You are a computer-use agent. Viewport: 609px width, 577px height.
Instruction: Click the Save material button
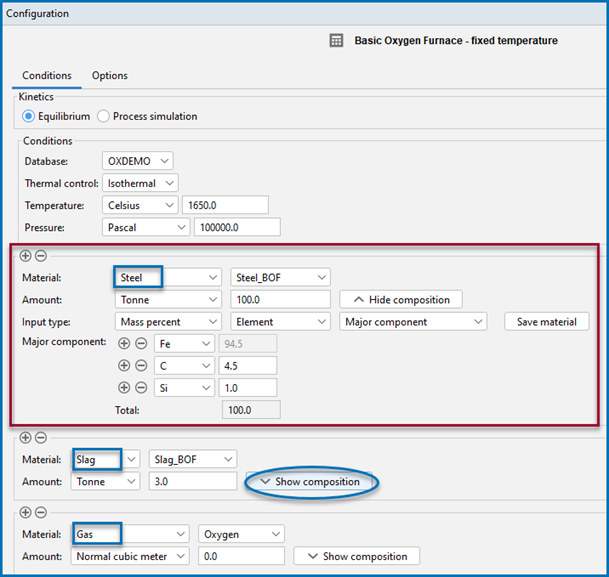546,322
